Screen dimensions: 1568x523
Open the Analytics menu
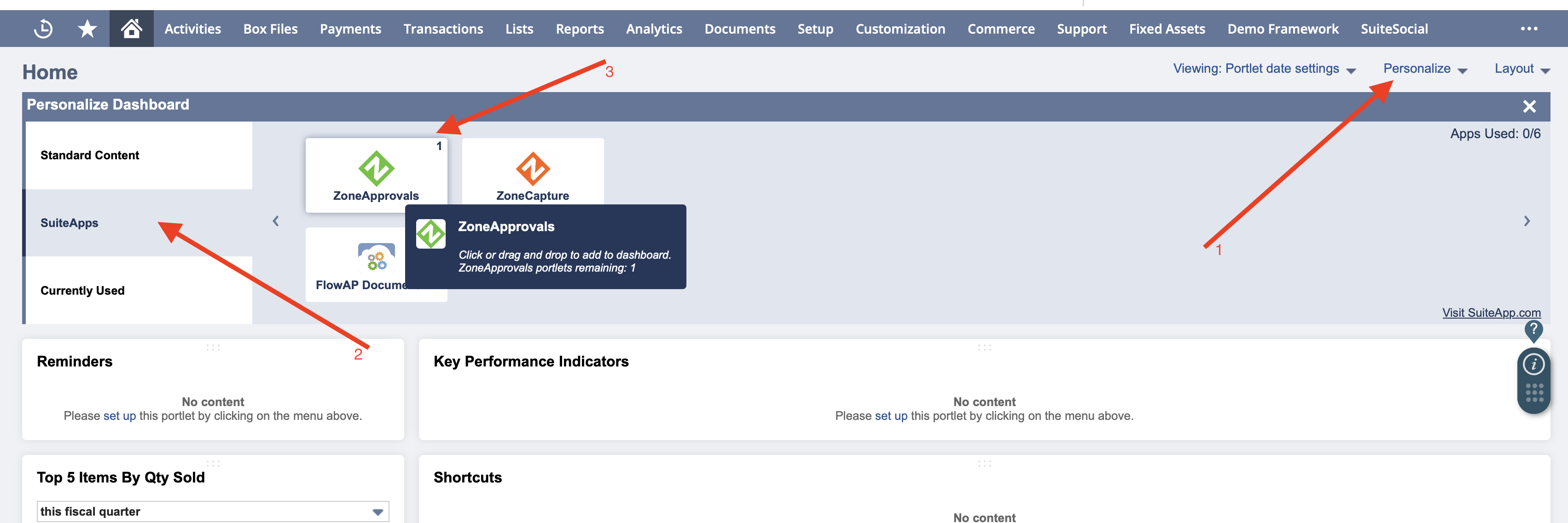[x=654, y=29]
